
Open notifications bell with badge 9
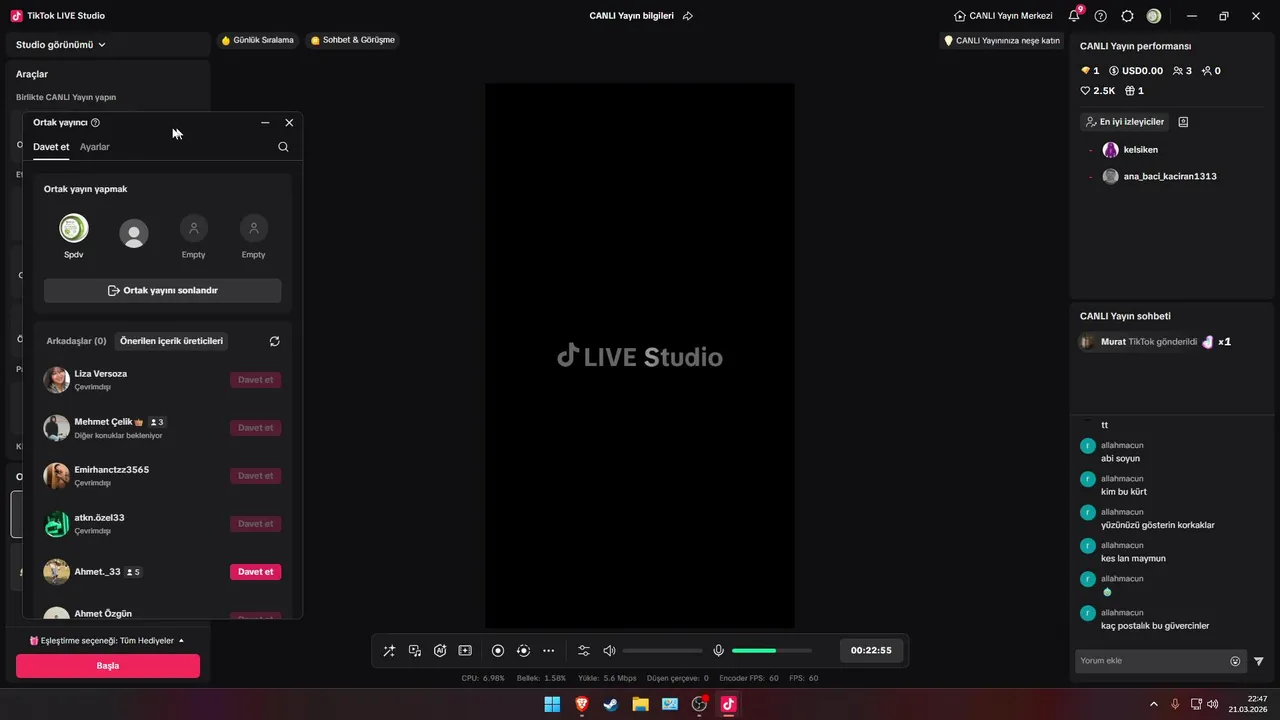(1074, 16)
